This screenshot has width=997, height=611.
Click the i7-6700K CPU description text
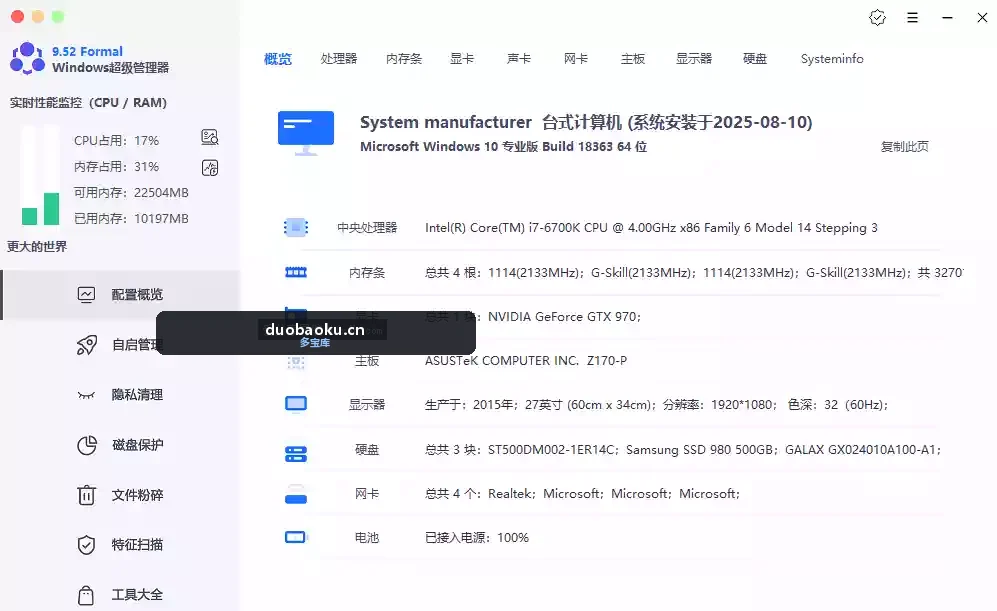[651, 228]
